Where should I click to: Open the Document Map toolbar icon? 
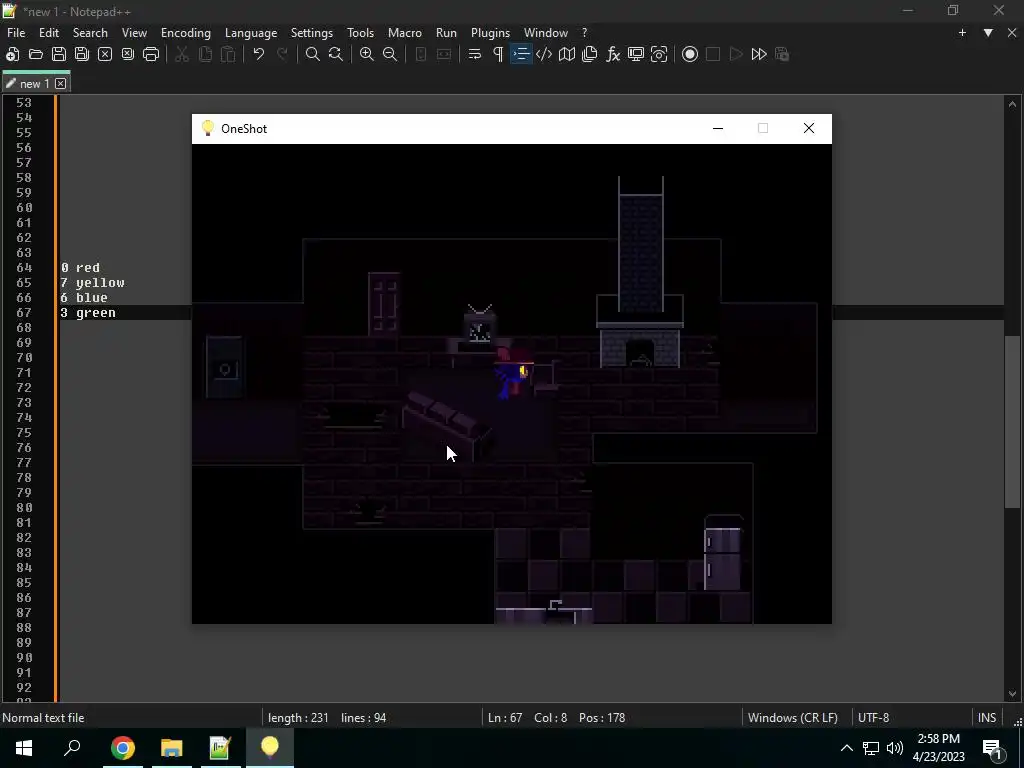tap(567, 54)
